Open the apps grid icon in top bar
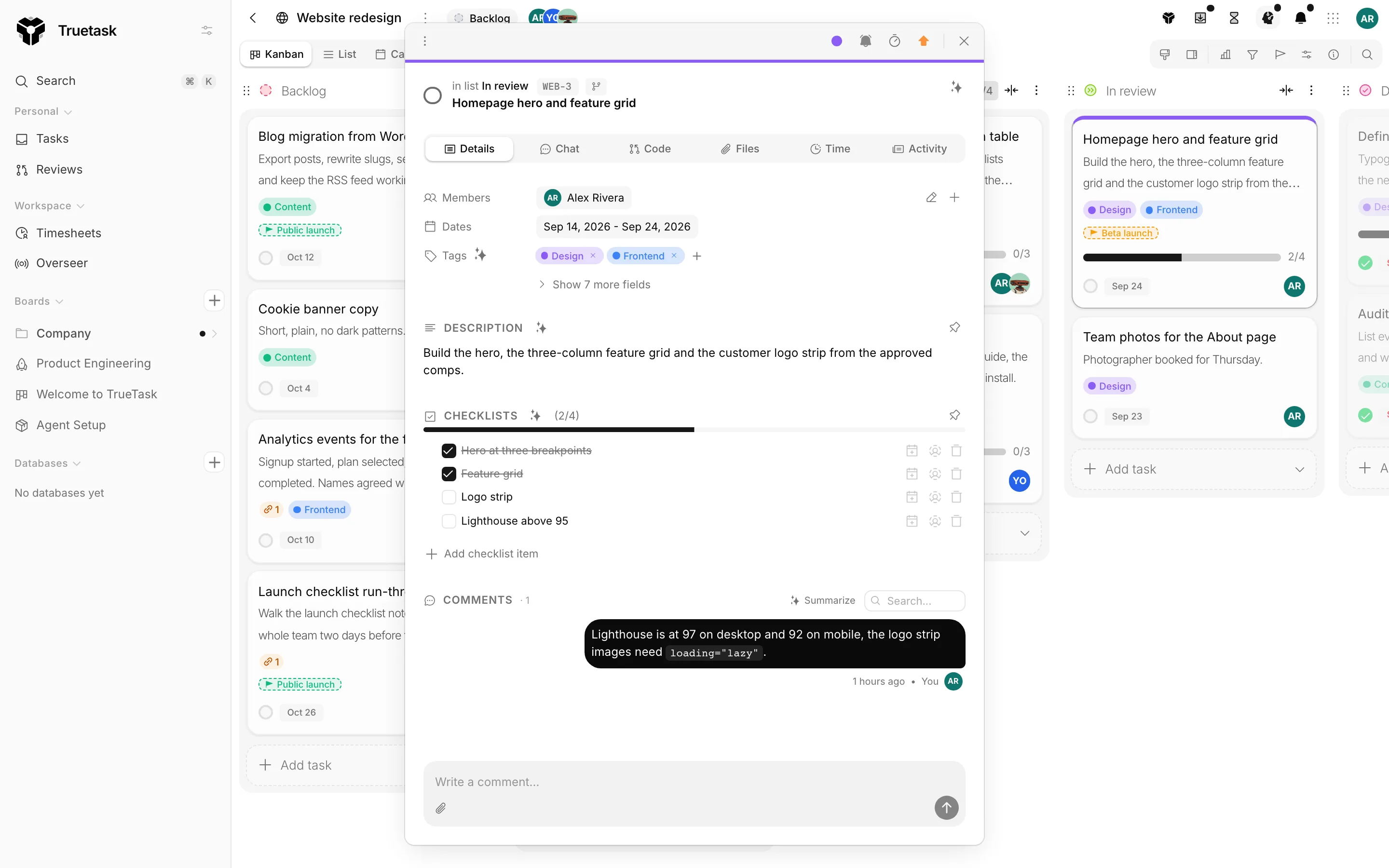 pyautogui.click(x=1333, y=18)
